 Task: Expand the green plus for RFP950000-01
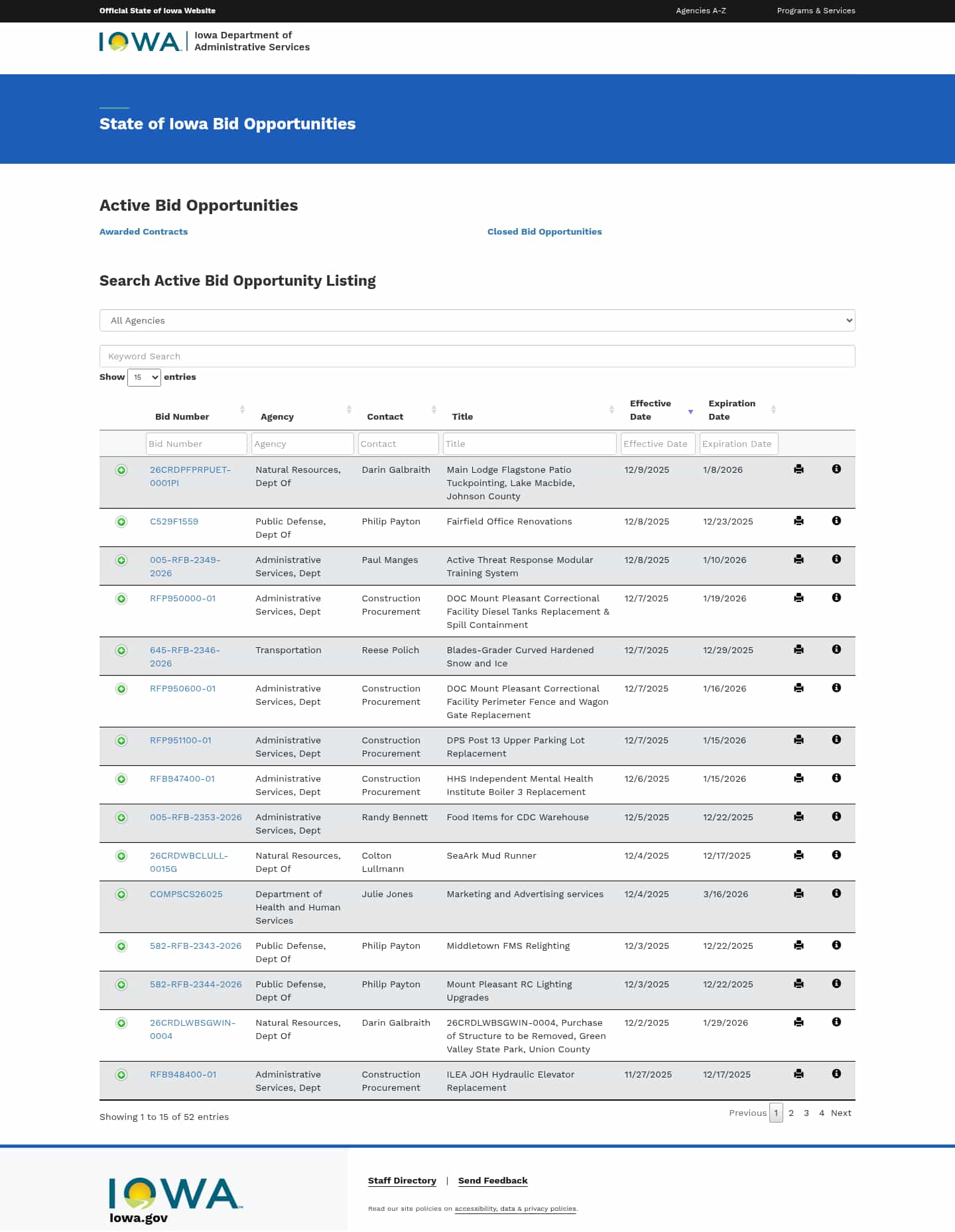coord(121,599)
